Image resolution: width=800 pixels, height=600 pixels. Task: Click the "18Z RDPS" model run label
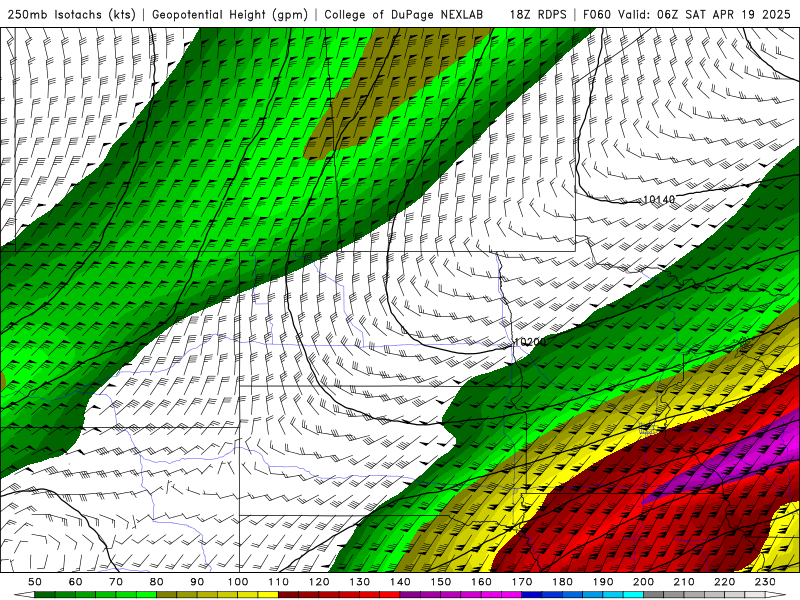pyautogui.click(x=538, y=14)
